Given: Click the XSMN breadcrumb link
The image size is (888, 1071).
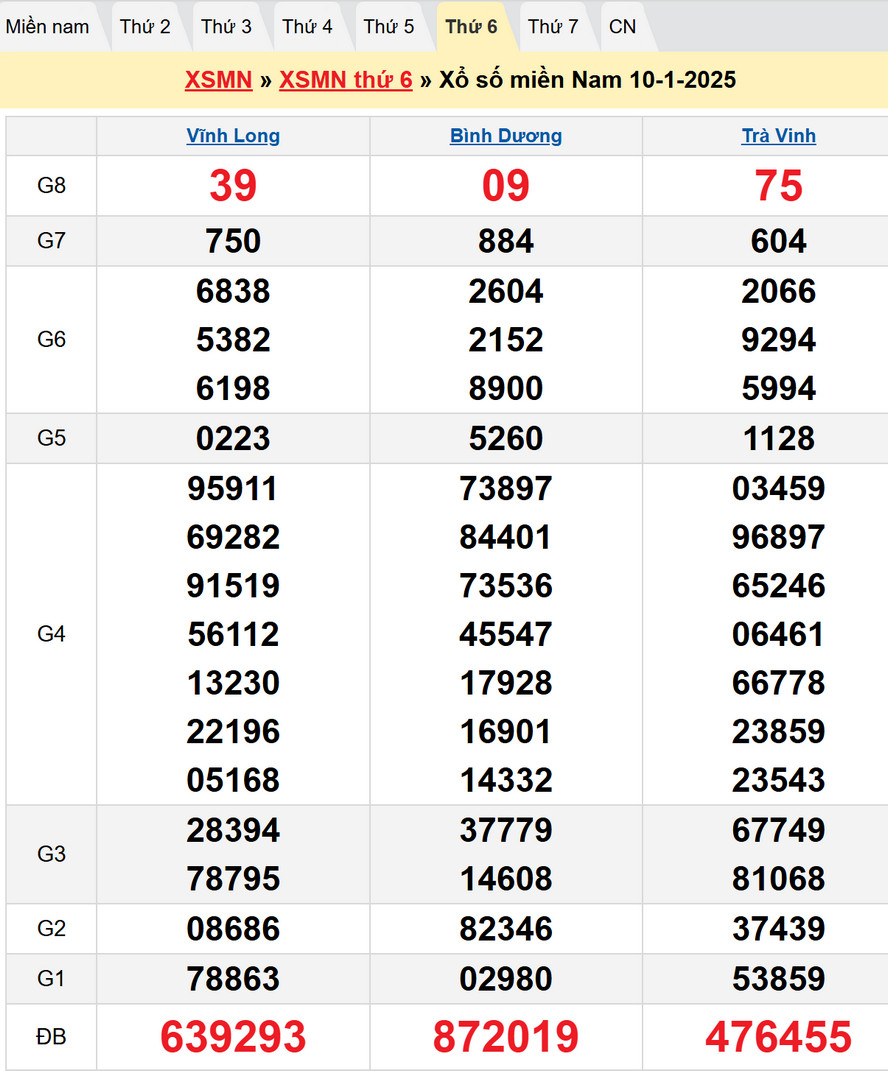Looking at the screenshot, I should click(218, 80).
